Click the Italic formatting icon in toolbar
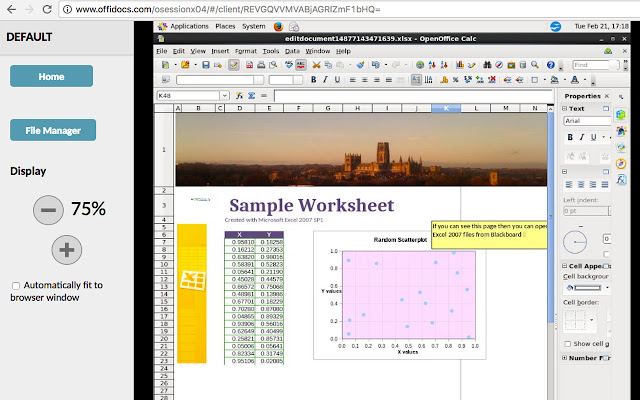Screen dimensions: 640x400 coord(325,80)
